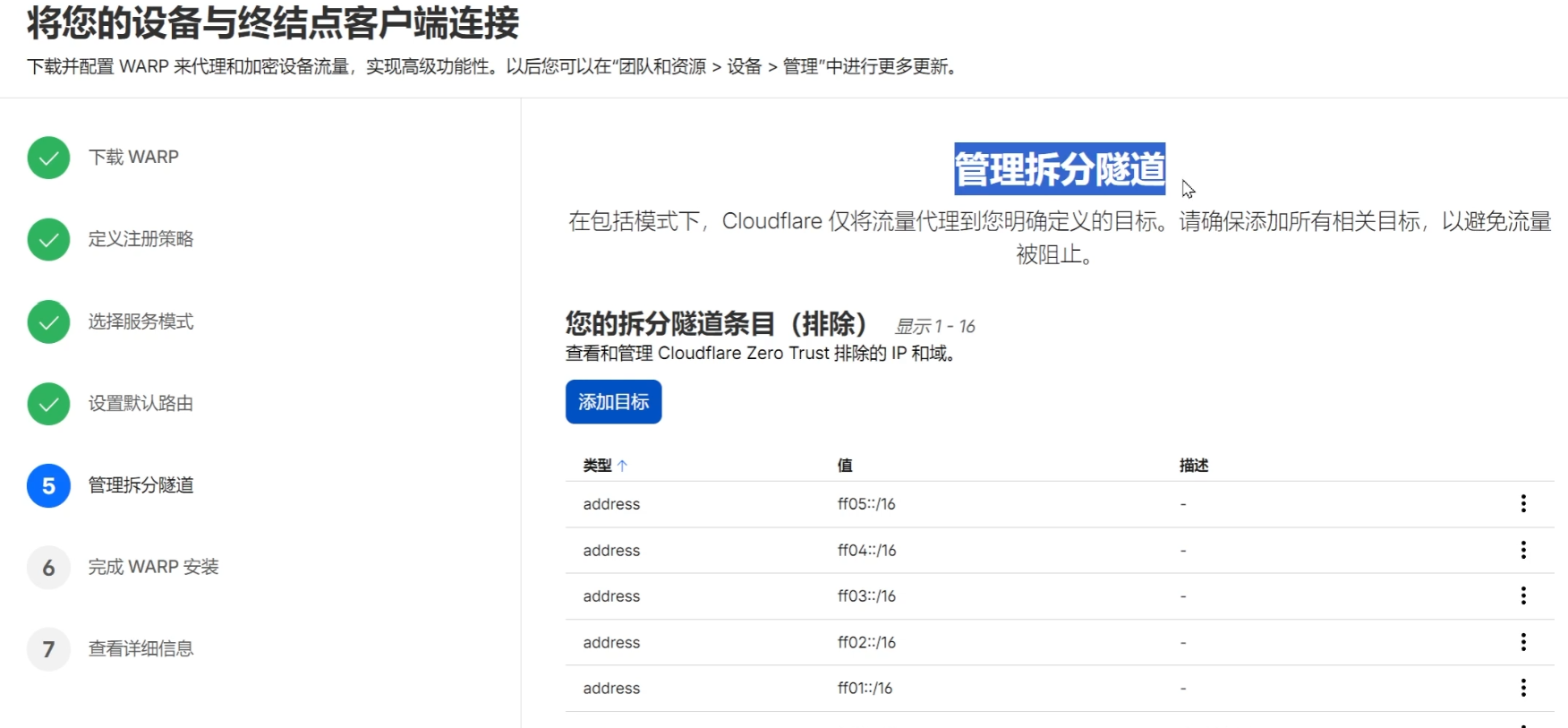Click the step 7 number circle
This screenshot has height=728, width=1568.
[48, 649]
